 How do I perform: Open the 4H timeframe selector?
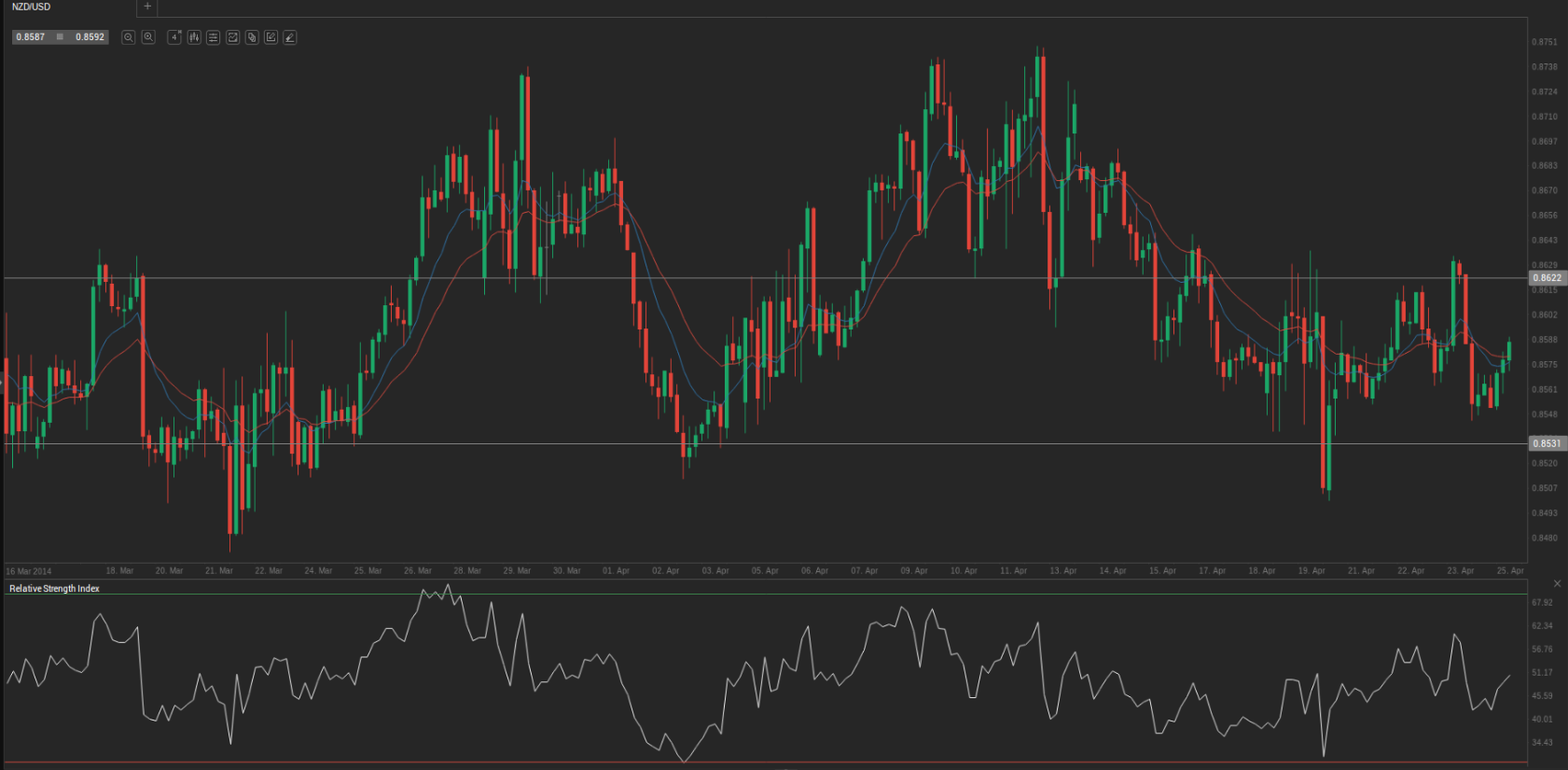pos(174,37)
